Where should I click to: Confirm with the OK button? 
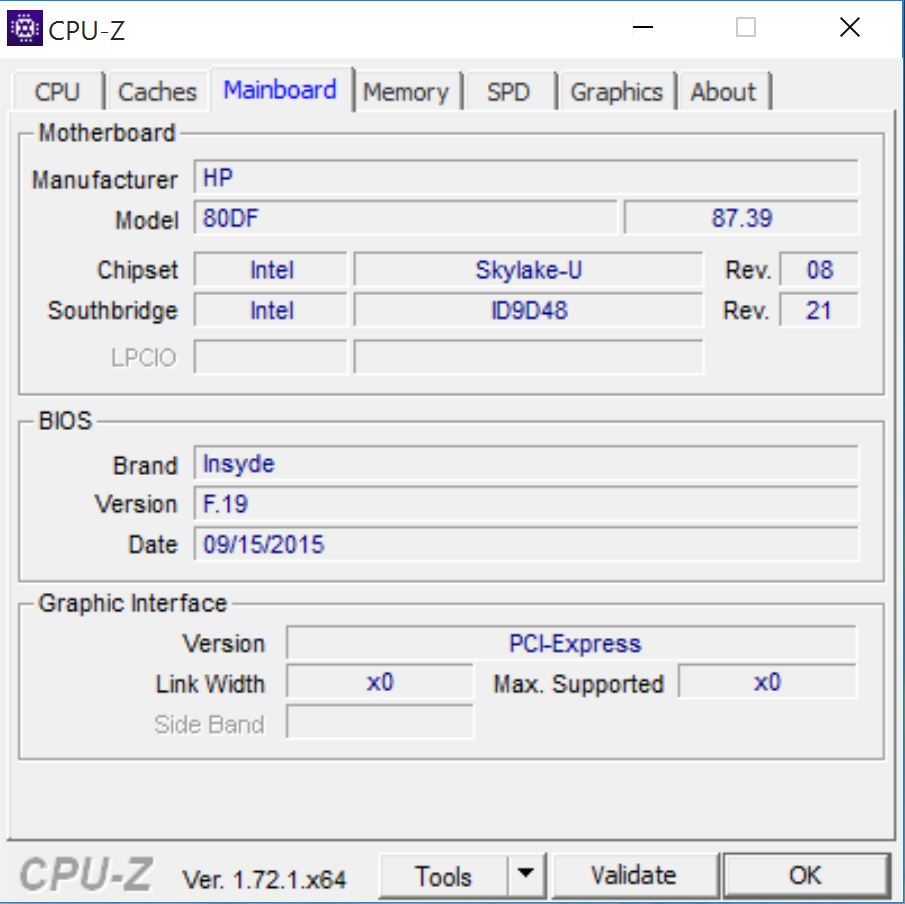point(805,876)
